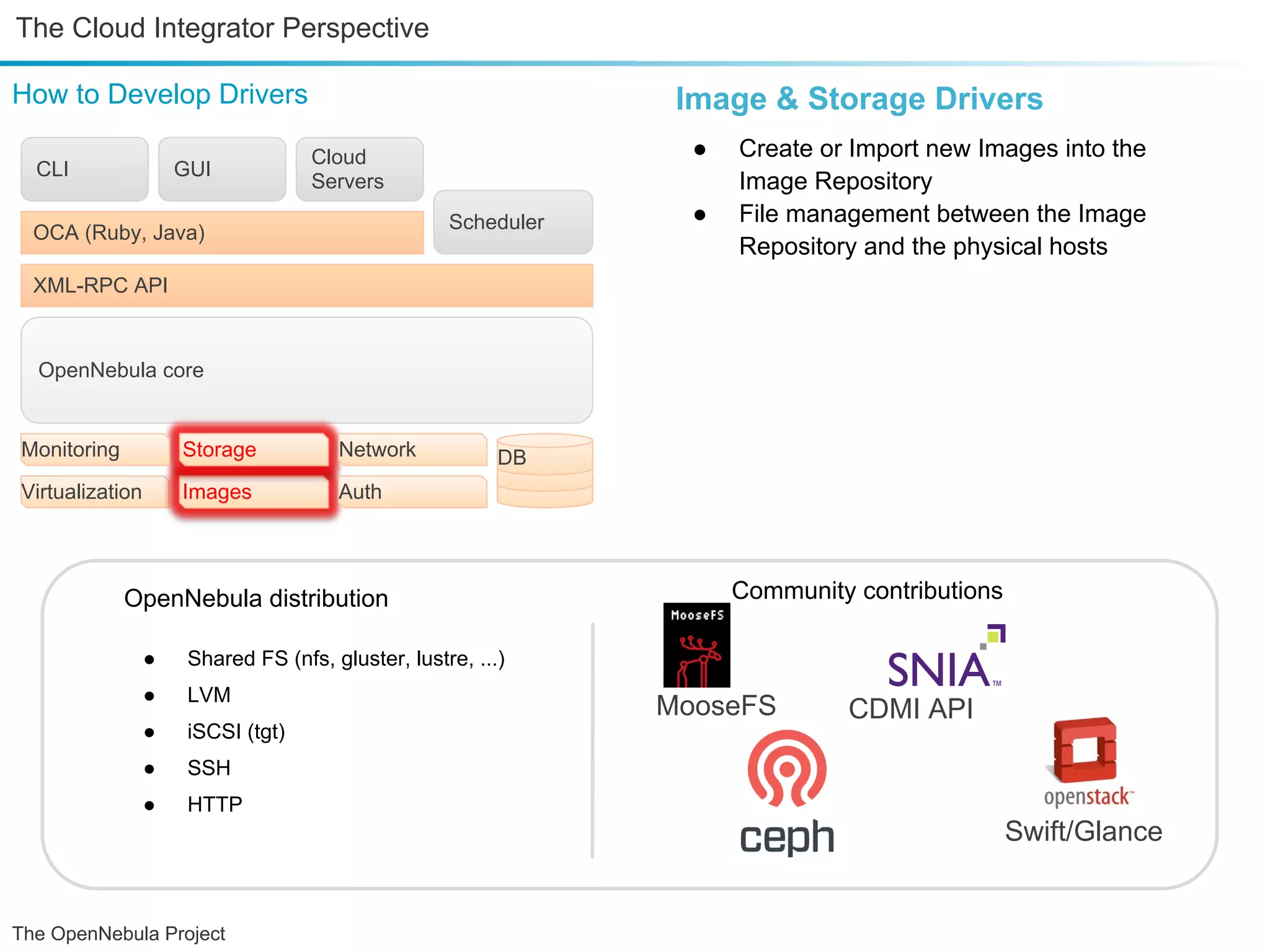Click the SNIA logo
The width and height of the screenshot is (1270, 952).
tap(946, 656)
